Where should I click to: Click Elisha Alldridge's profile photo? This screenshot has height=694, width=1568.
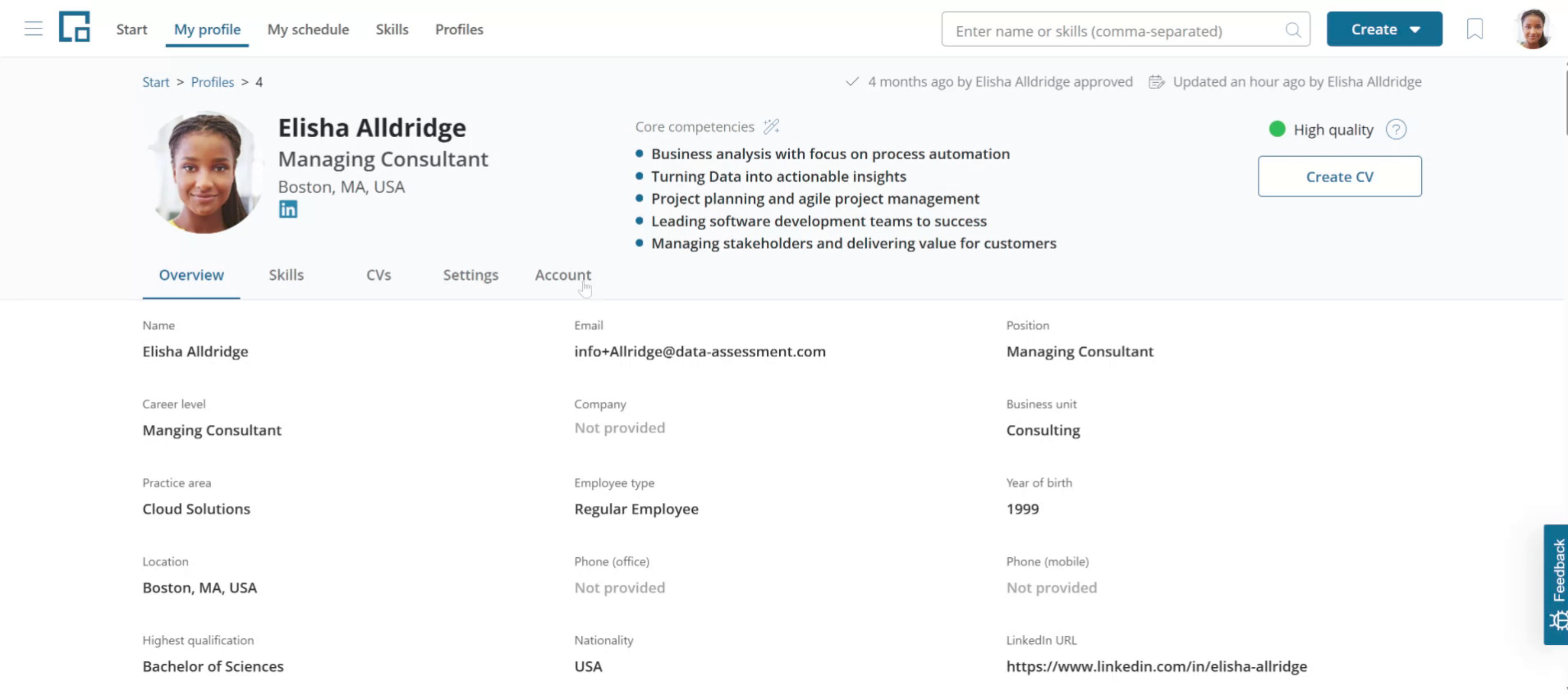[x=206, y=172]
